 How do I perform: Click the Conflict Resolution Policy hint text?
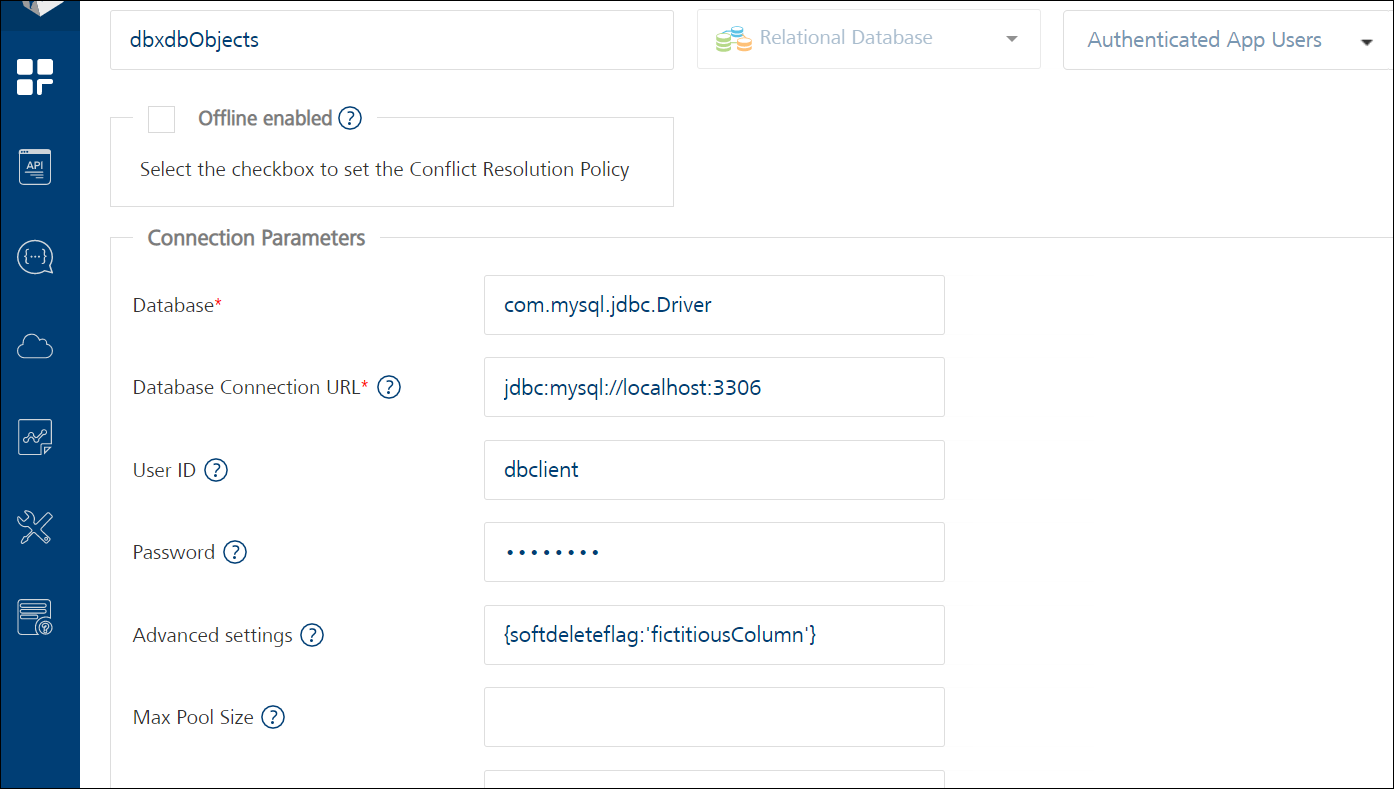(x=385, y=169)
